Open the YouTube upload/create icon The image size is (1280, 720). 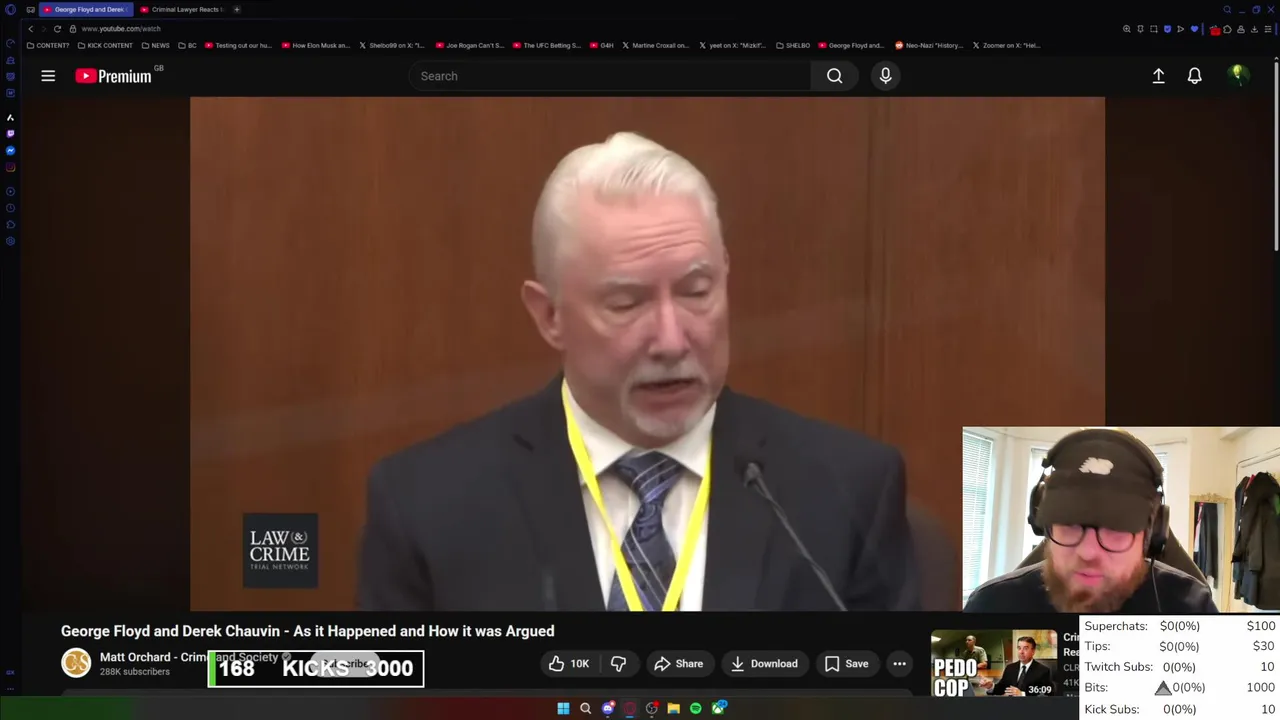pyautogui.click(x=1158, y=76)
